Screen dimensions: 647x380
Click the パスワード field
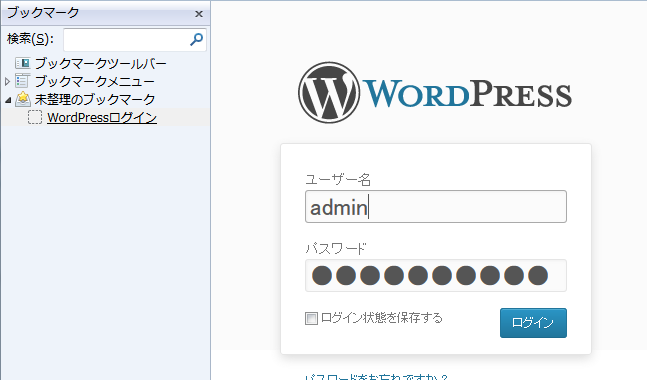click(436, 276)
